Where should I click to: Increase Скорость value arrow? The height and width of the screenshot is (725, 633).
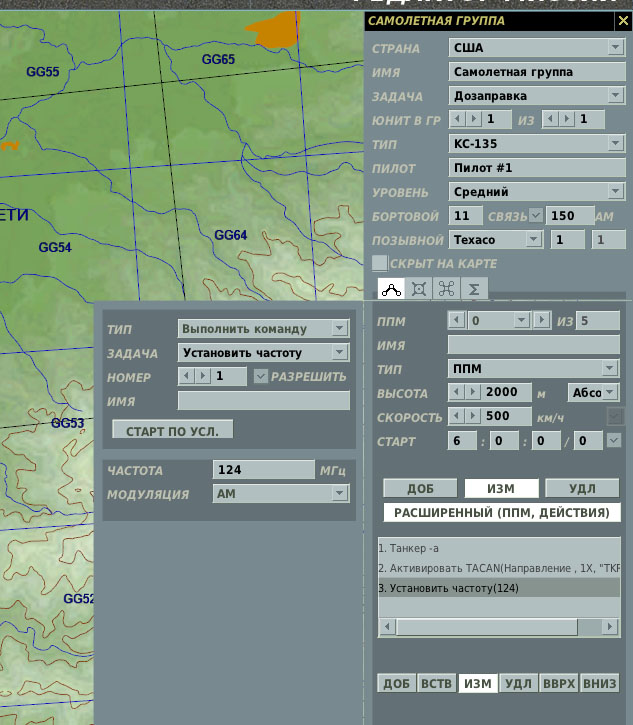pyautogui.click(x=473, y=416)
